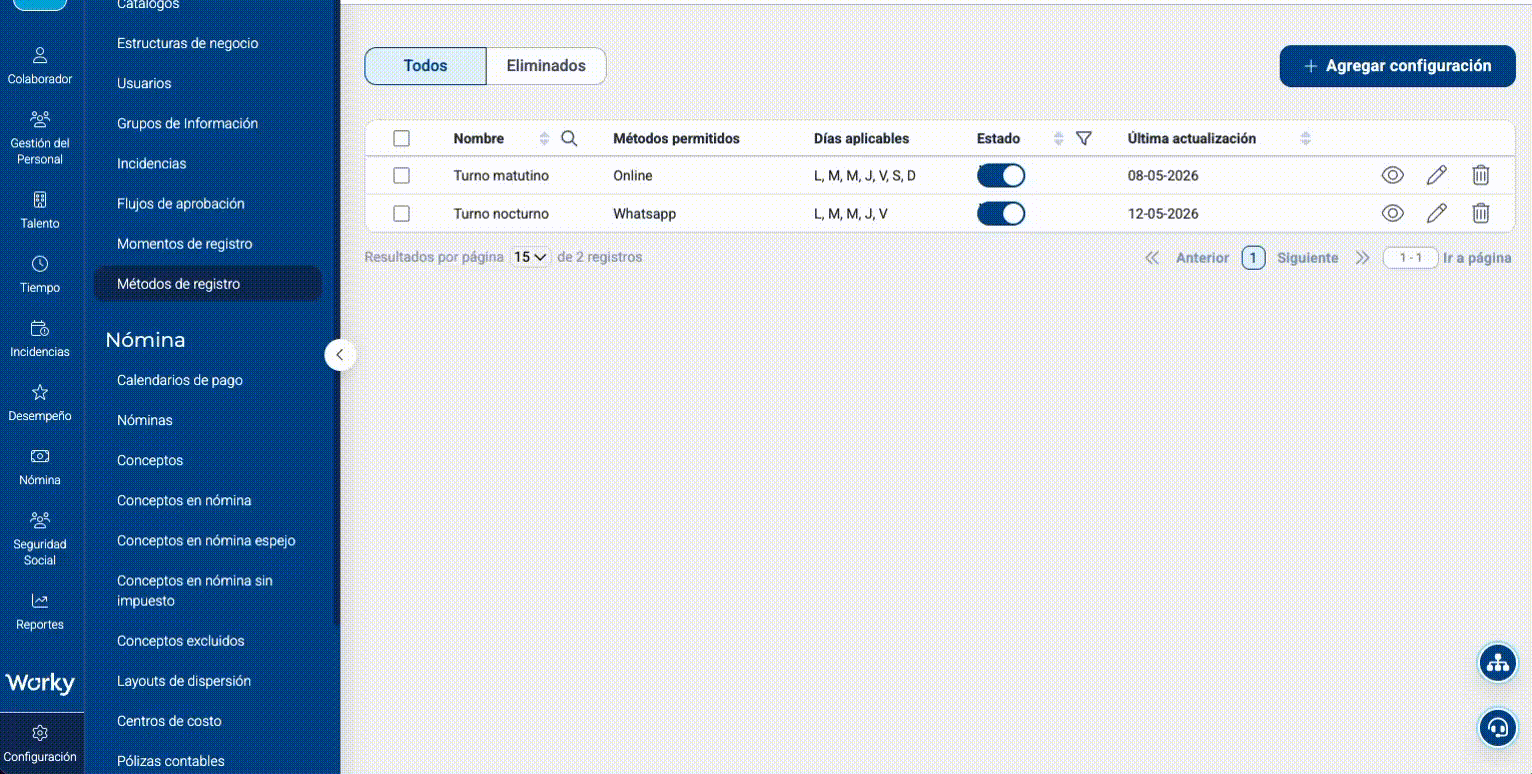Check the Turno nocturno row checkbox
This screenshot has height=774, width=1532.
(402, 213)
